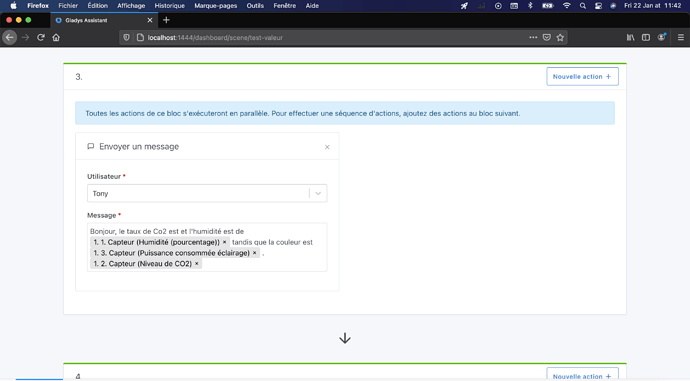Click the Firefox back arrow button
690x381 pixels.
(x=10, y=37)
